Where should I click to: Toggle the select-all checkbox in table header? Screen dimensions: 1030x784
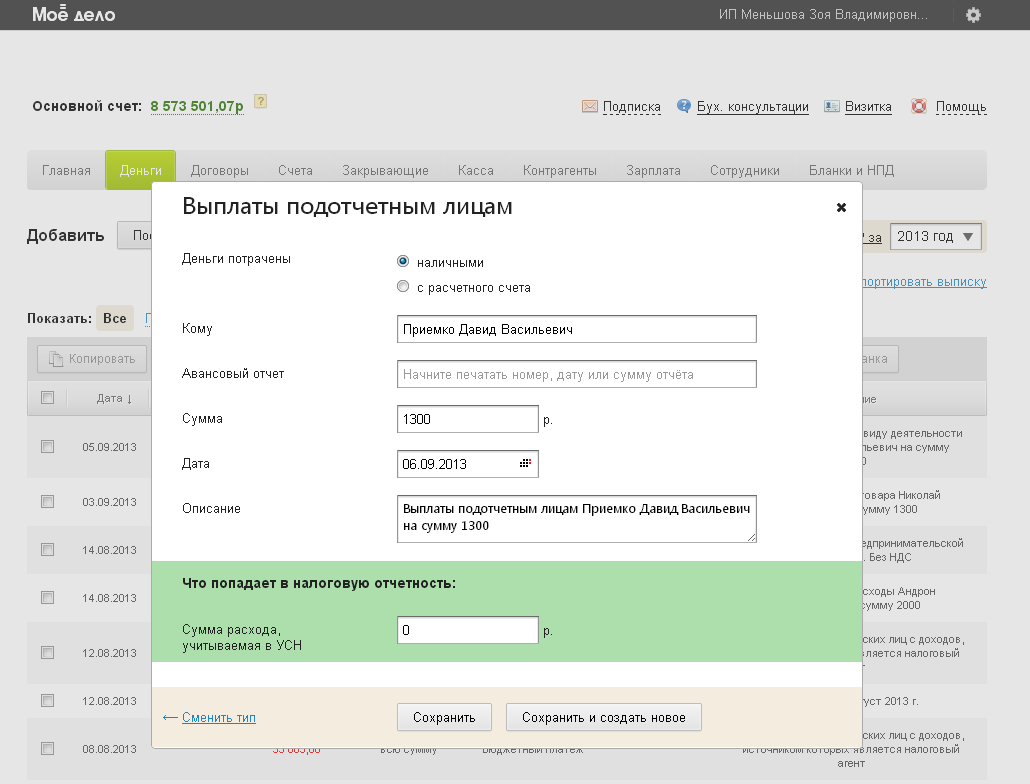[x=47, y=398]
